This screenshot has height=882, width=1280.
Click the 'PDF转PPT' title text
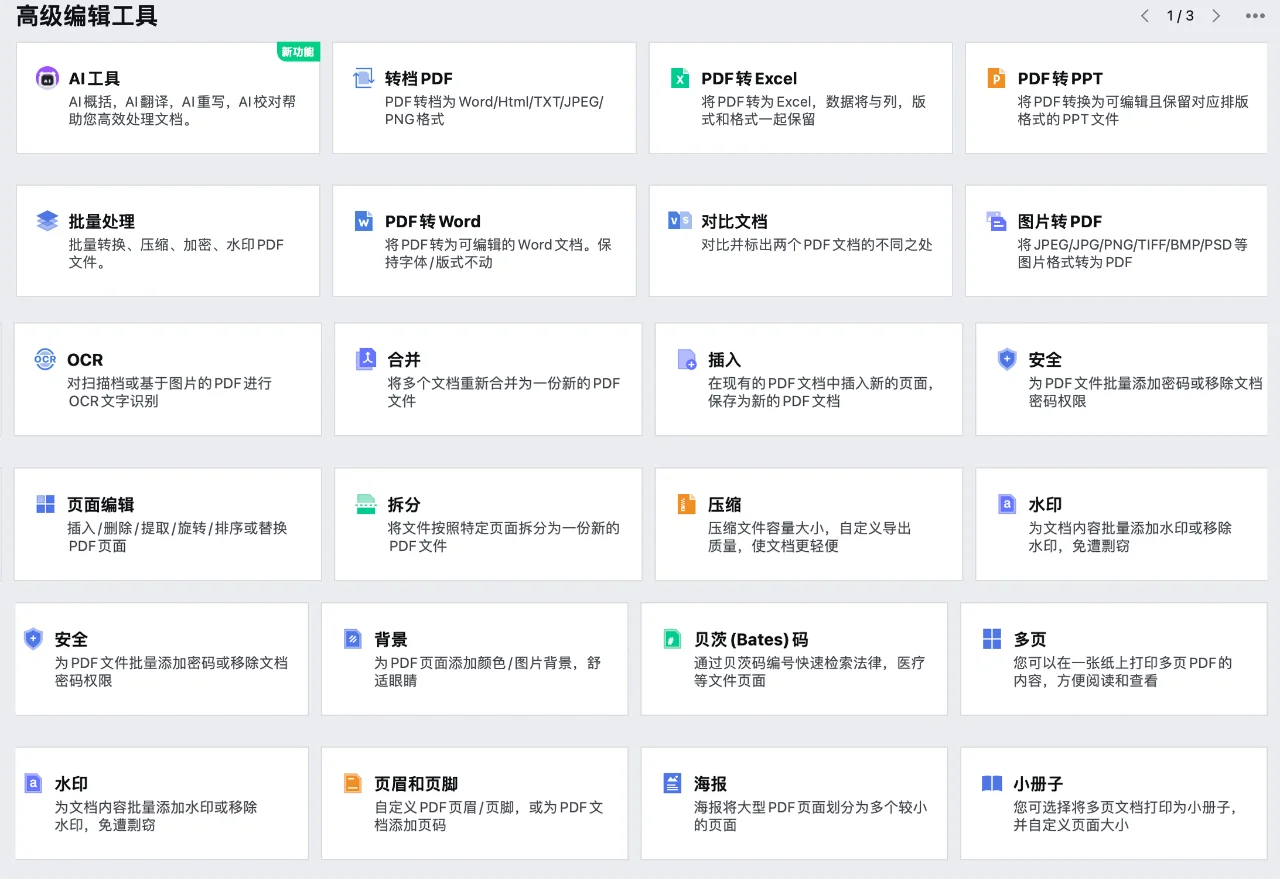tap(1060, 78)
